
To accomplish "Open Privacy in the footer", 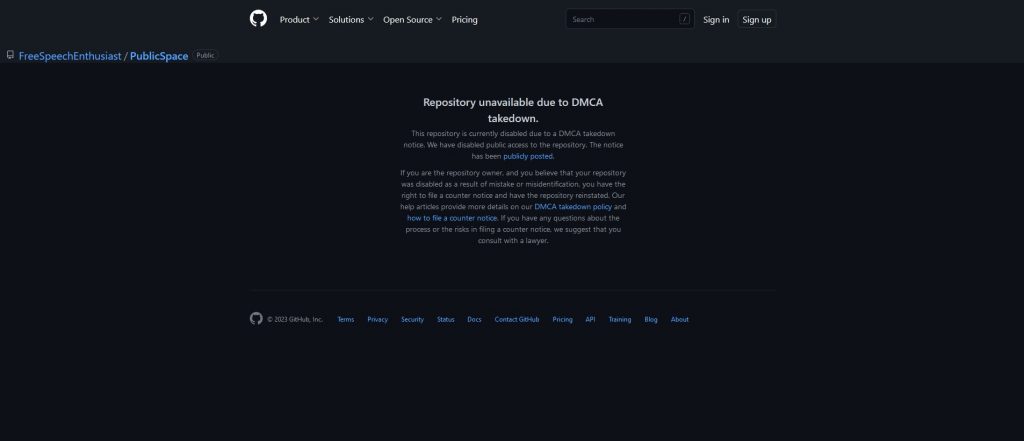I will point(377,319).
